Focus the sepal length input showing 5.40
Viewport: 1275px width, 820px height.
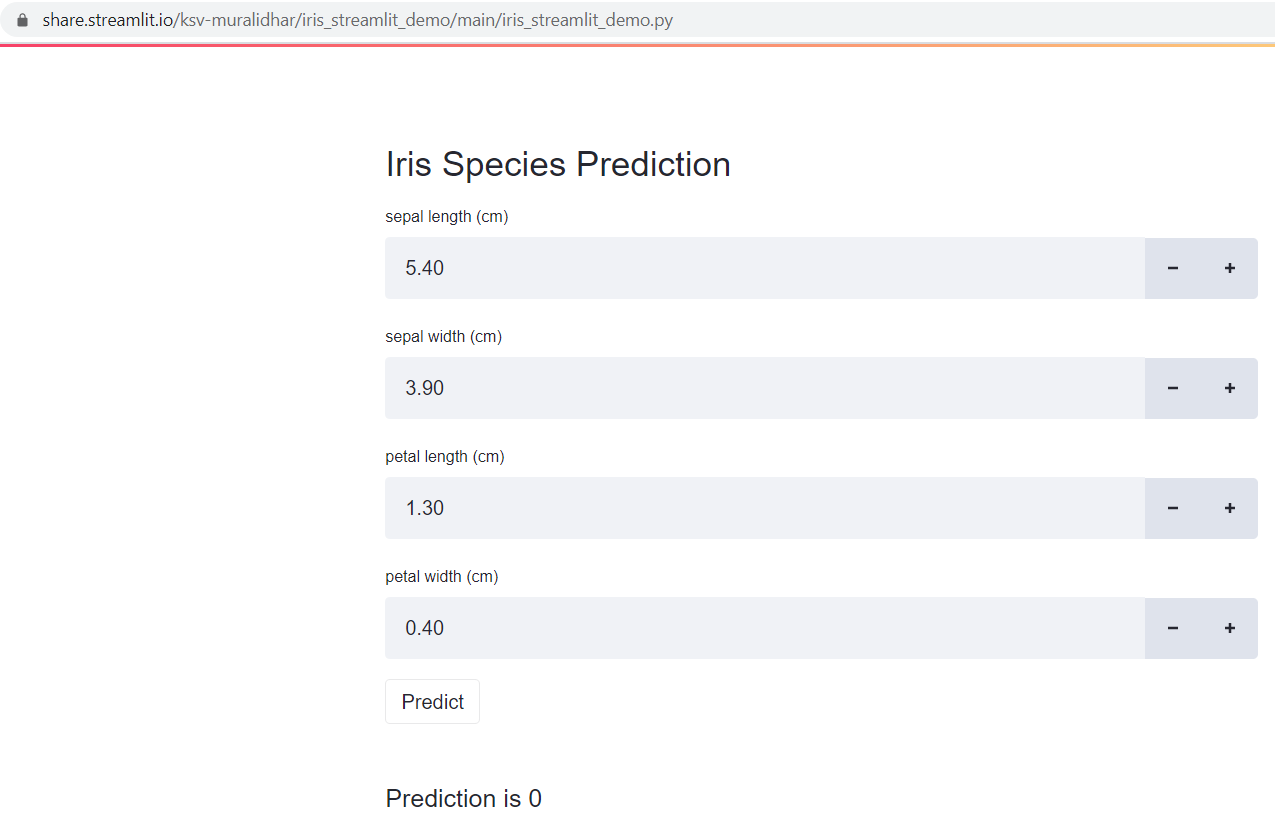(764, 268)
